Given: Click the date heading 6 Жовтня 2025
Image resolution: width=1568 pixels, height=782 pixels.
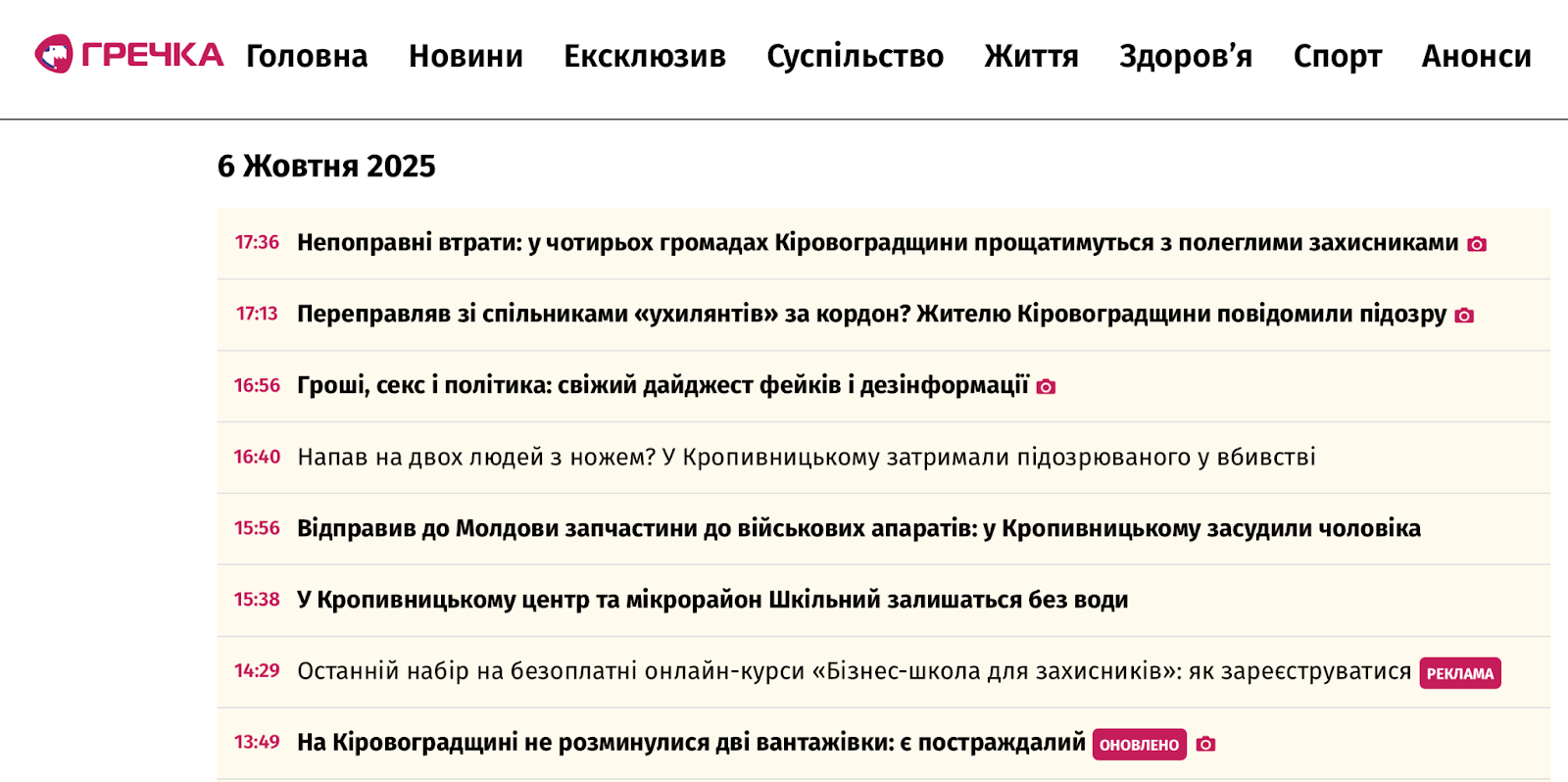Looking at the screenshot, I should (326, 166).
